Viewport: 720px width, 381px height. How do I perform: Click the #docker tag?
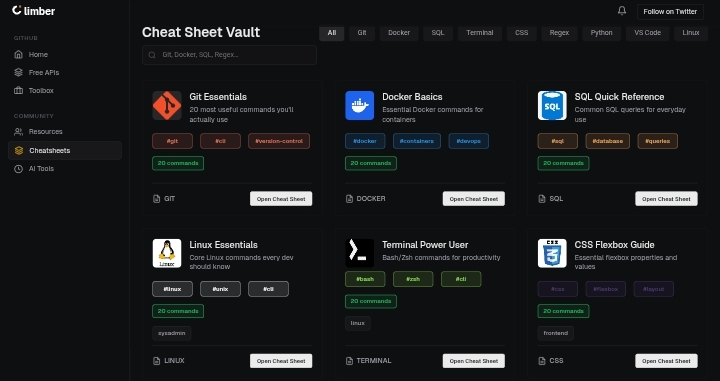point(365,141)
